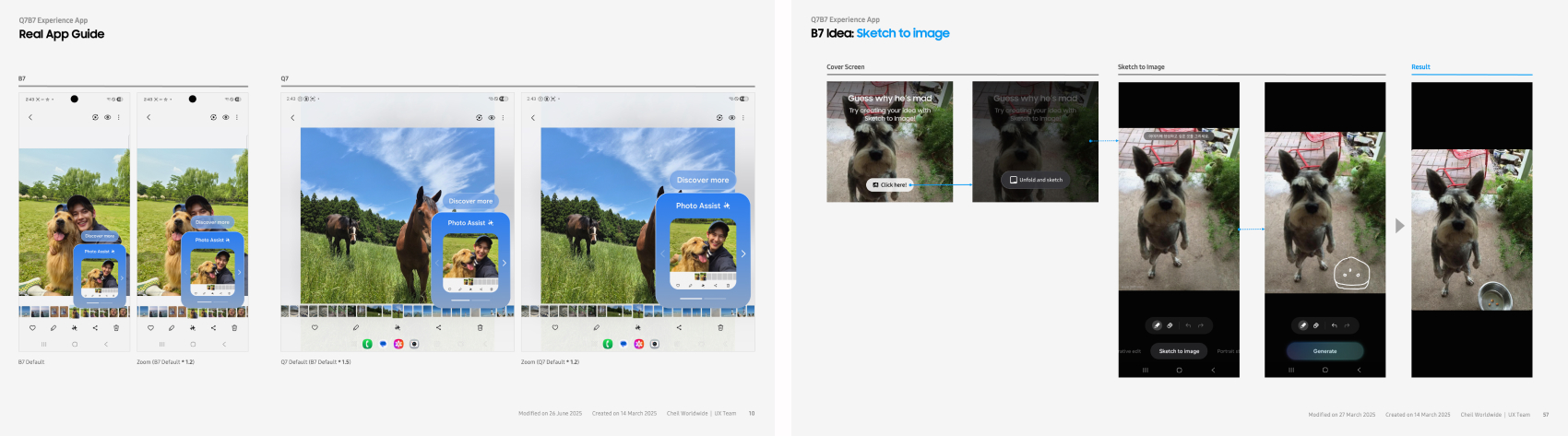This screenshot has width=1568, height=436.
Task: Click the Result section heading
Action: [1420, 67]
